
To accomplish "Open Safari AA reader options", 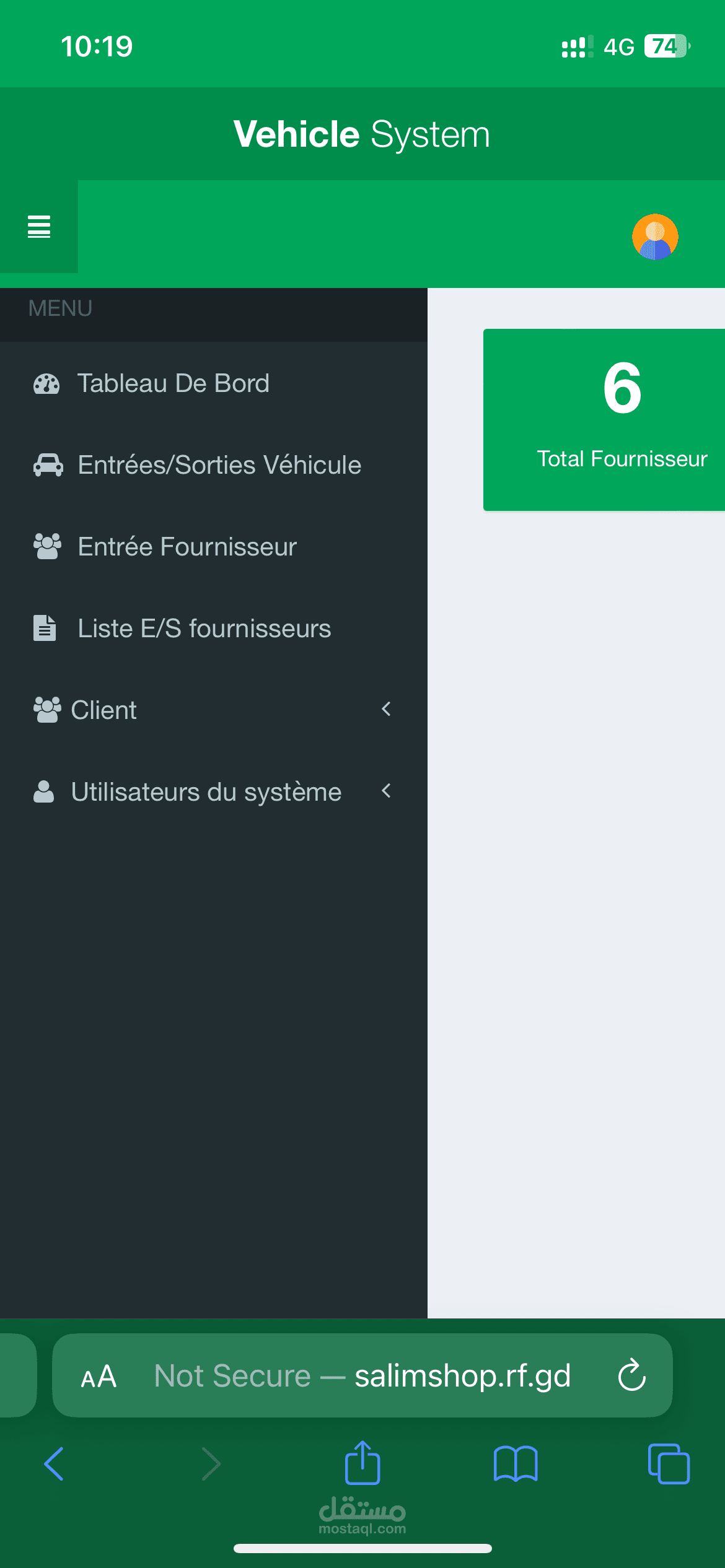I will click(x=99, y=1377).
